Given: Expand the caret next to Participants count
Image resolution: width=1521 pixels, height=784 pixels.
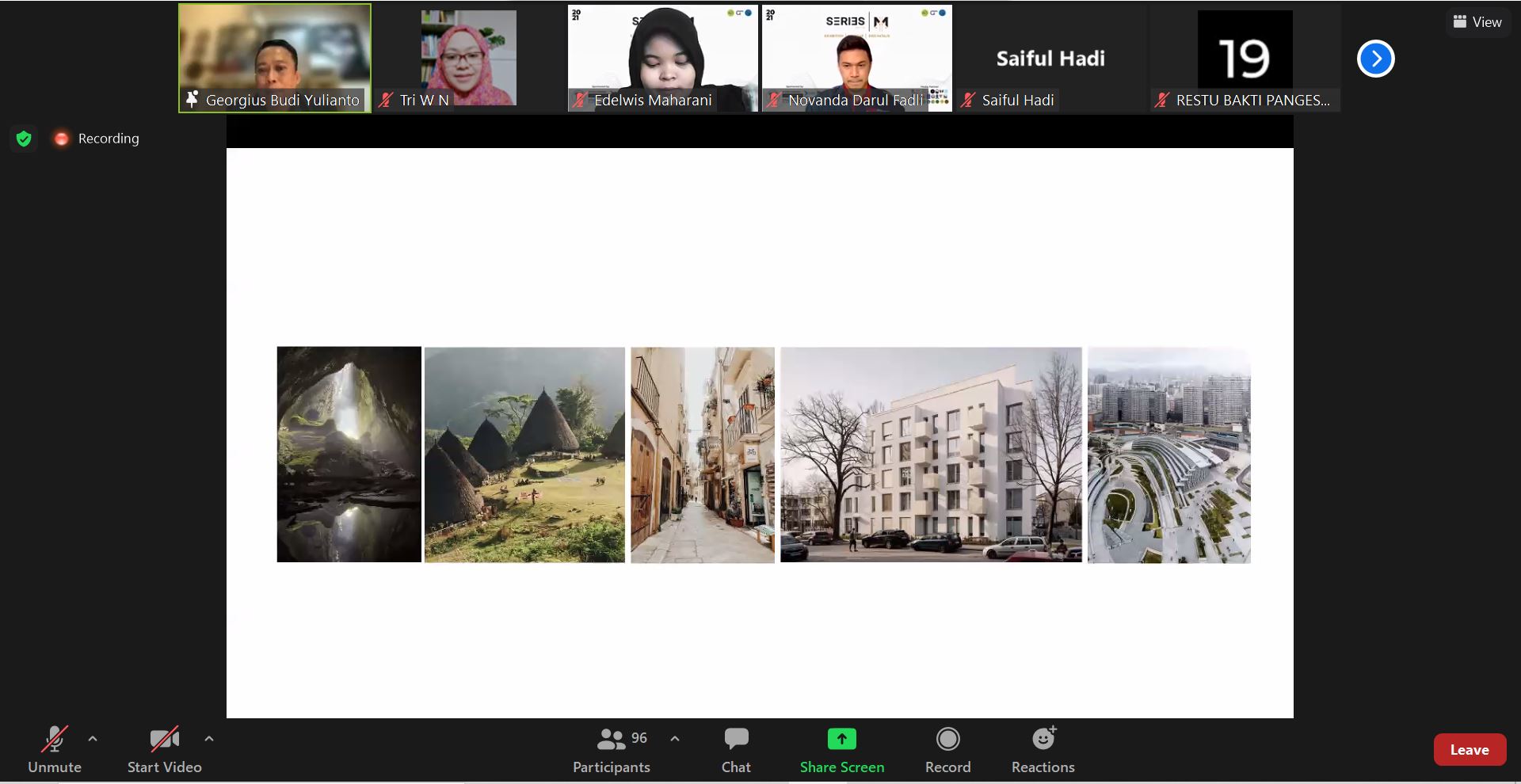Looking at the screenshot, I should pos(675,739).
